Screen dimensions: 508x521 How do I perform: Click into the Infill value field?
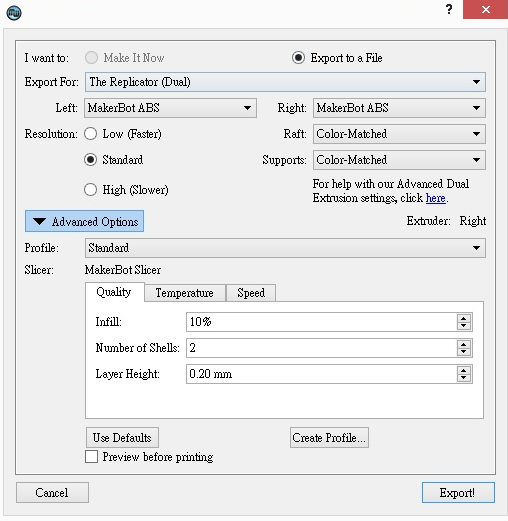pyautogui.click(x=321, y=322)
